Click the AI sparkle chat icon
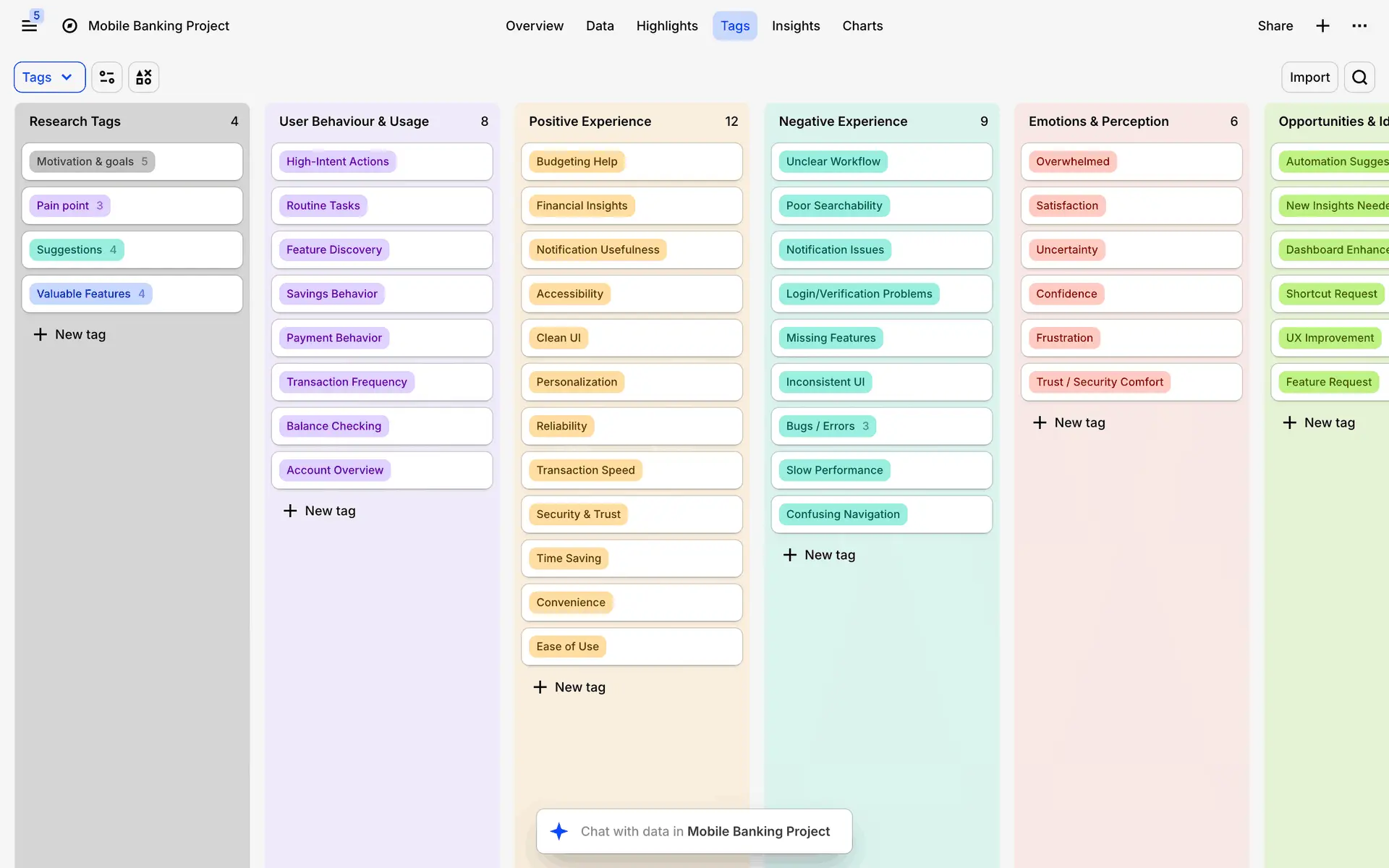 558,831
